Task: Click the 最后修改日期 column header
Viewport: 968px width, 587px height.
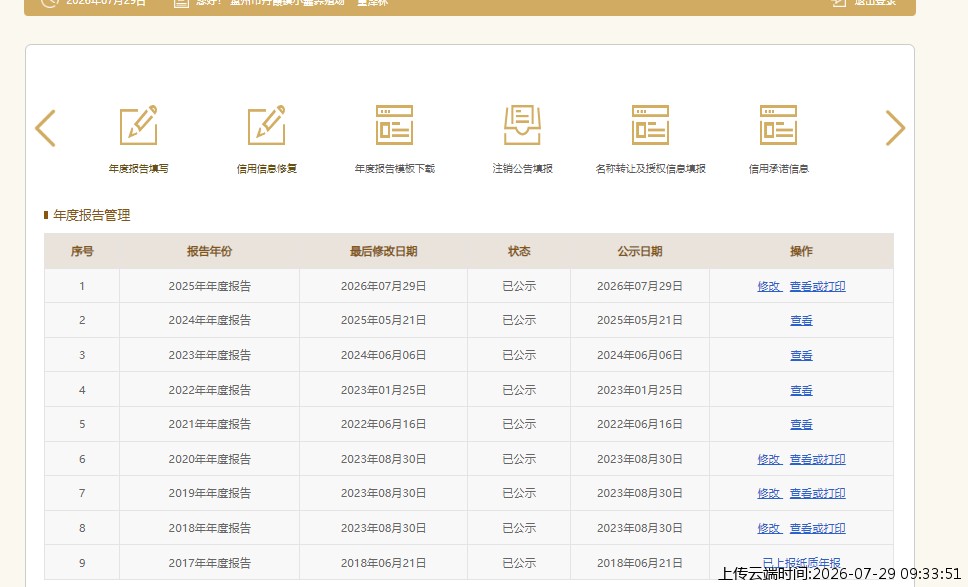Action: [383, 251]
